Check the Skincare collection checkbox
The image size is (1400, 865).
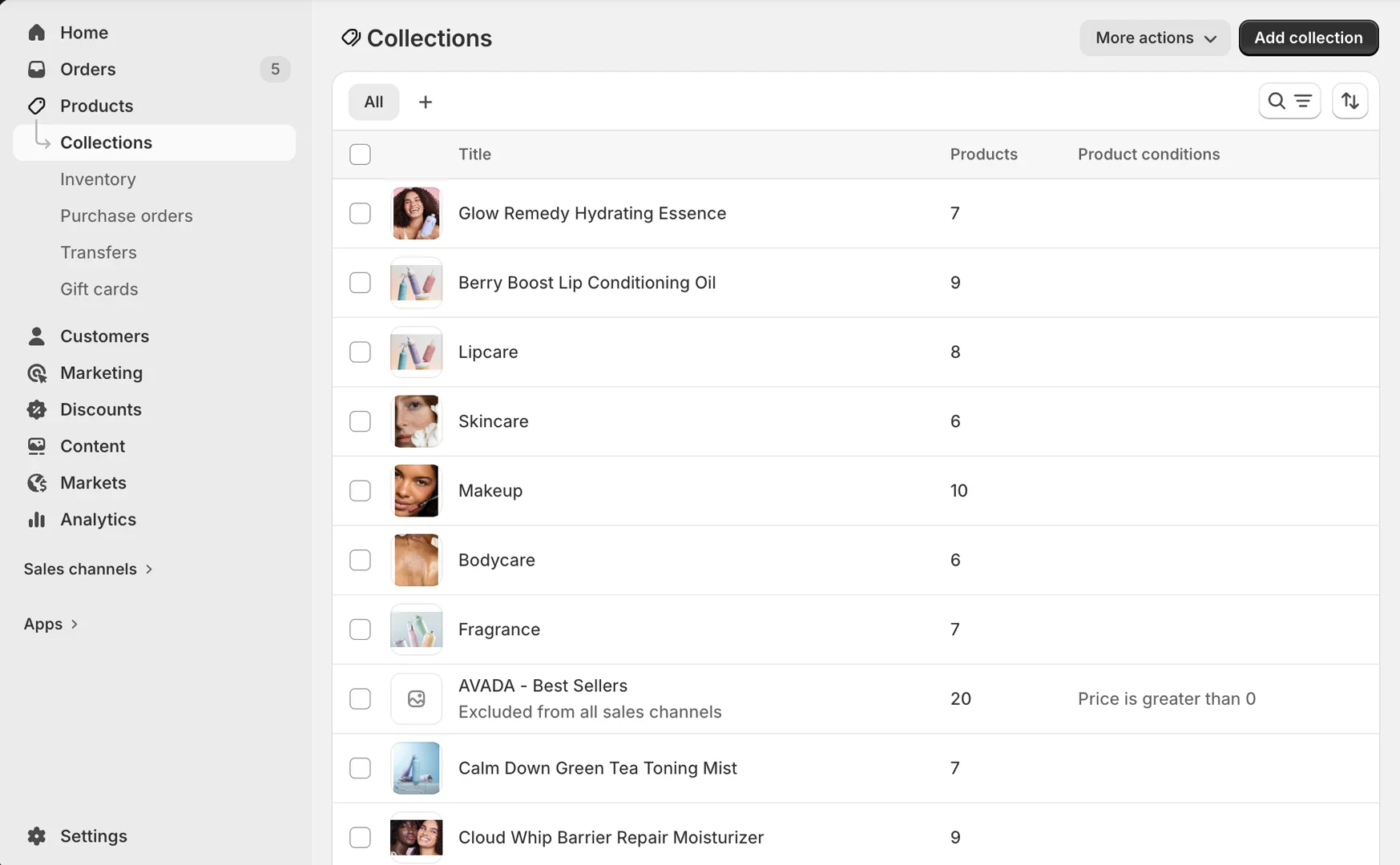(360, 421)
